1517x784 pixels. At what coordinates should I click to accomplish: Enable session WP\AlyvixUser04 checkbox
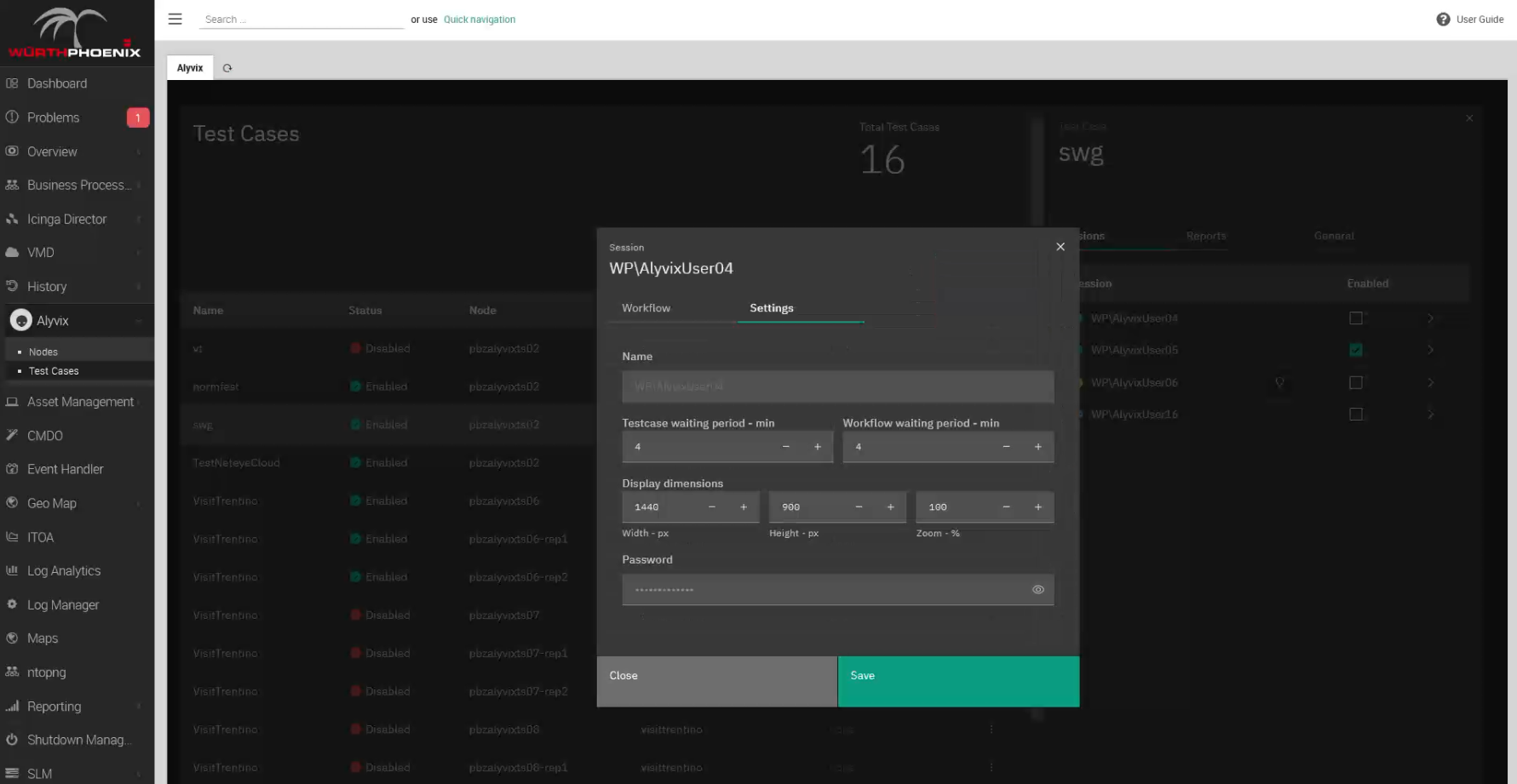tap(1356, 318)
